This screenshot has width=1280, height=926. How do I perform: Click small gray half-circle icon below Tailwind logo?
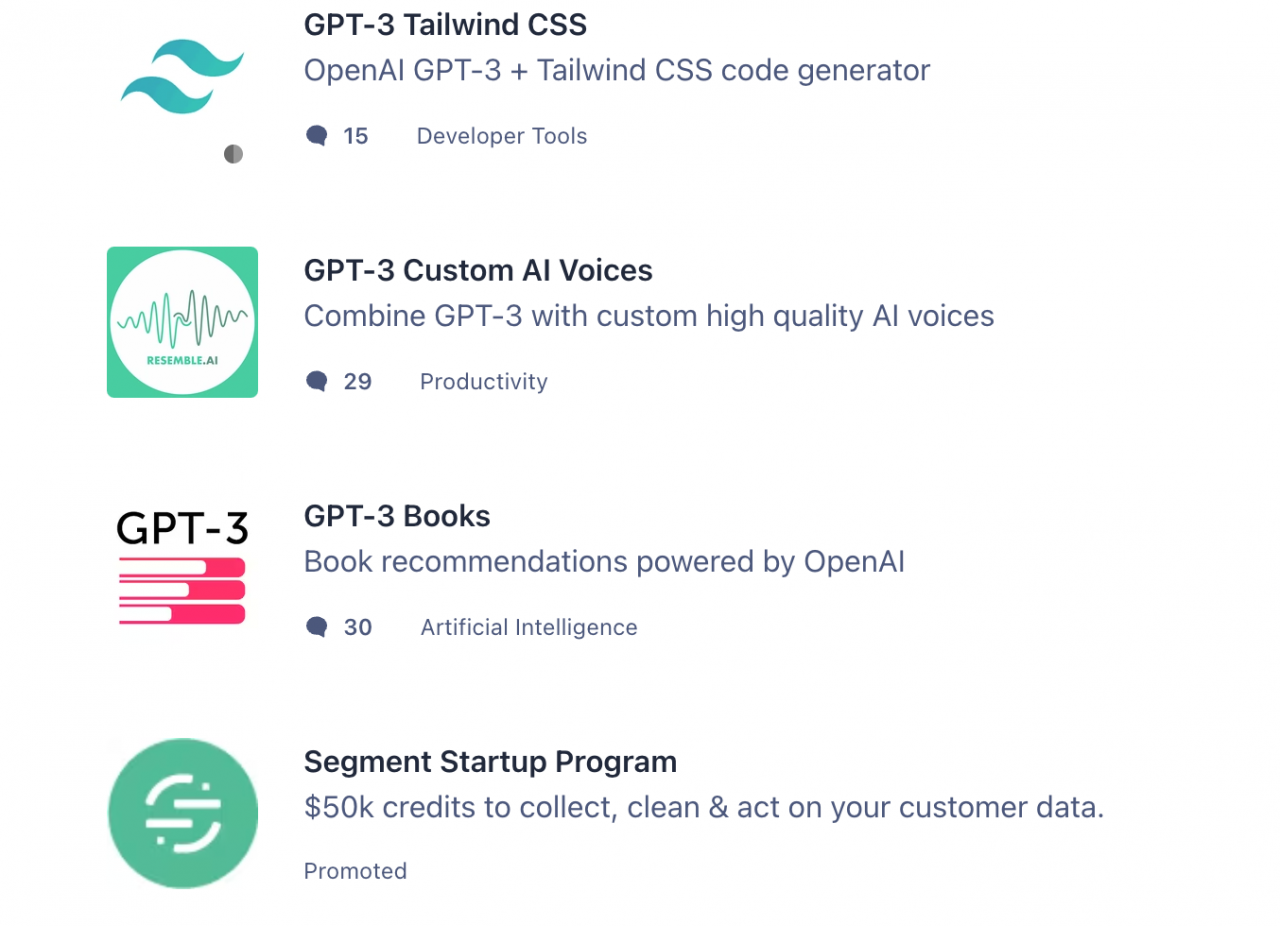coord(233,154)
